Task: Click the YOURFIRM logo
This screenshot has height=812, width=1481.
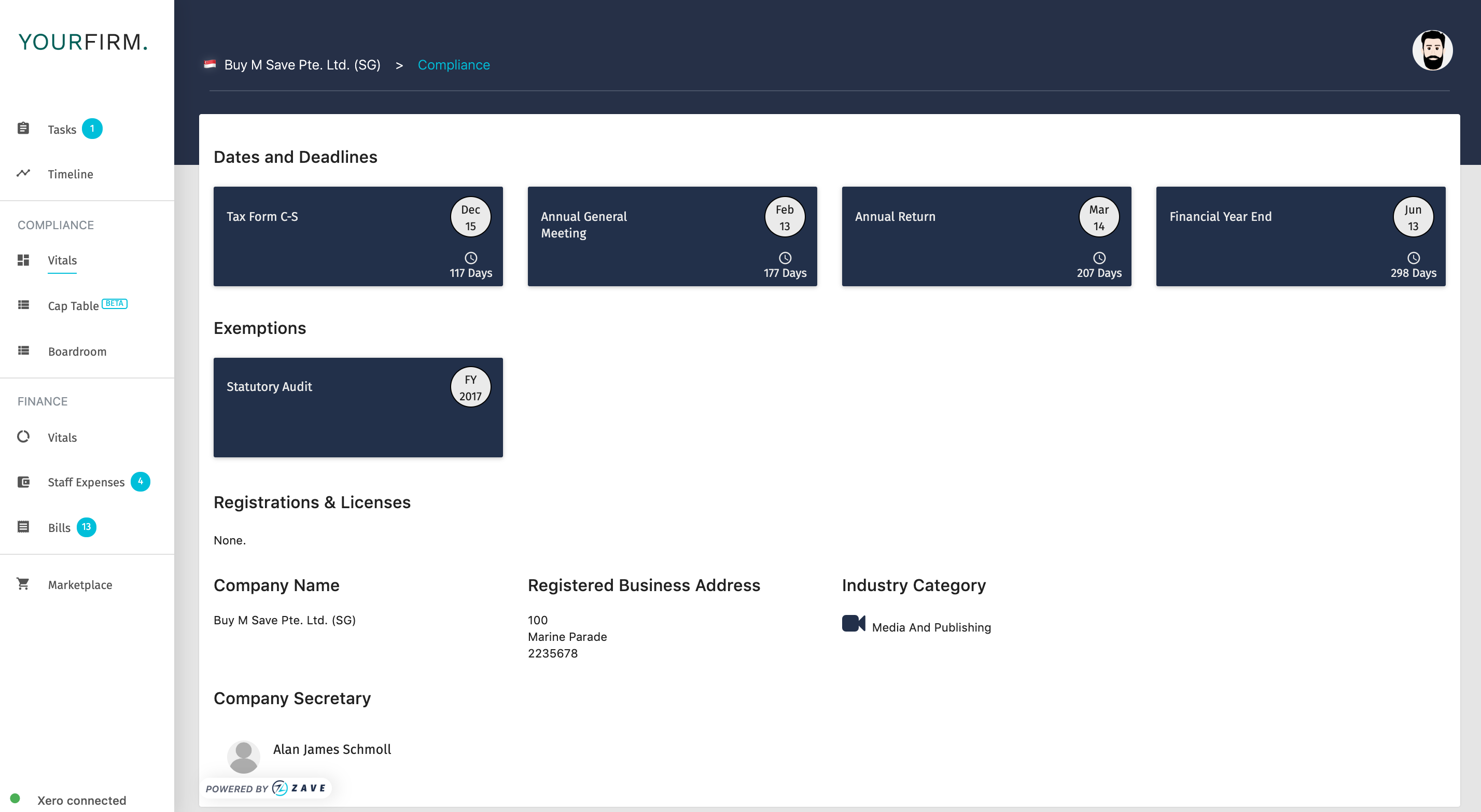Action: (x=83, y=42)
